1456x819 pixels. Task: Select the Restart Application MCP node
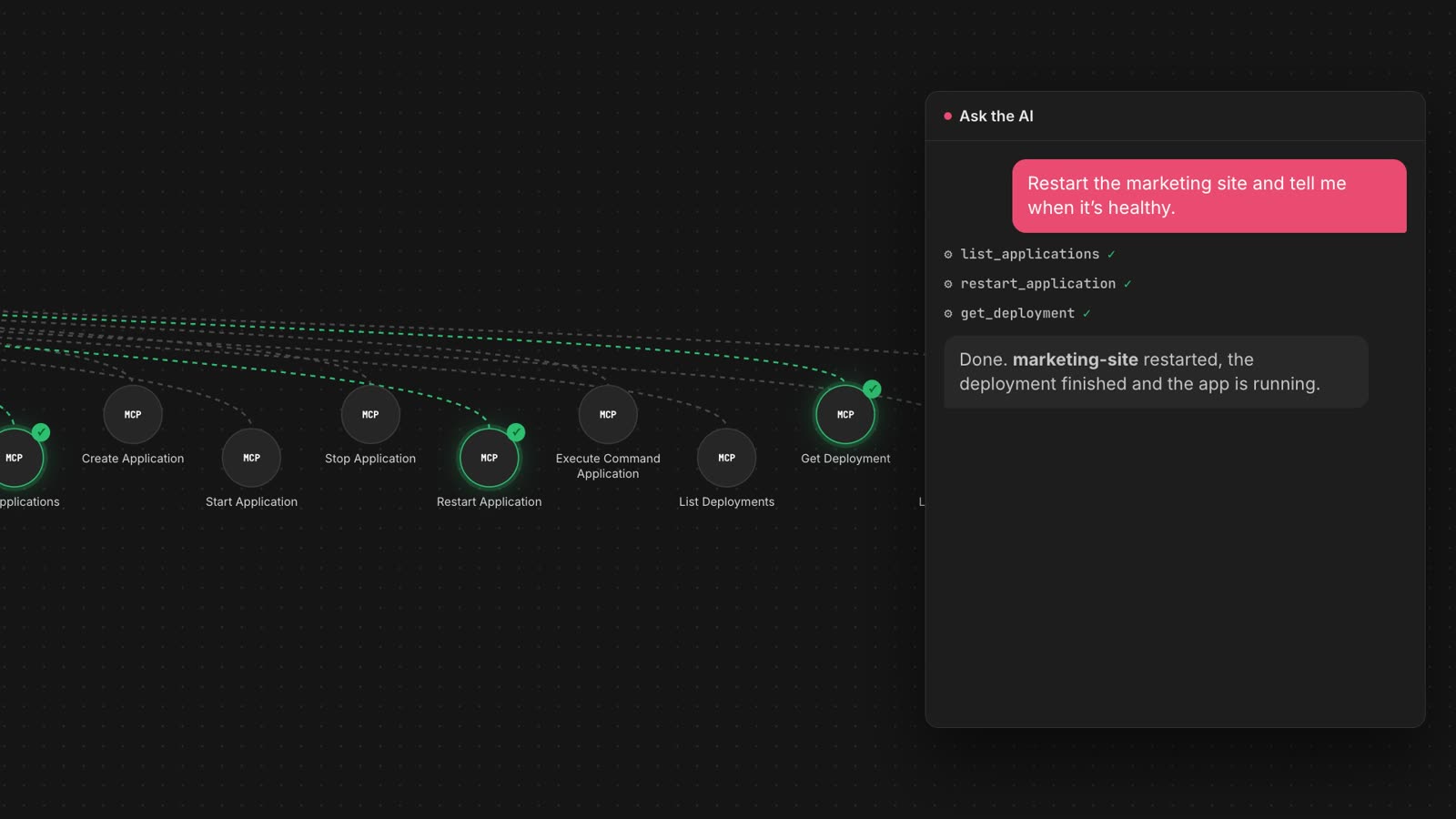coord(489,458)
